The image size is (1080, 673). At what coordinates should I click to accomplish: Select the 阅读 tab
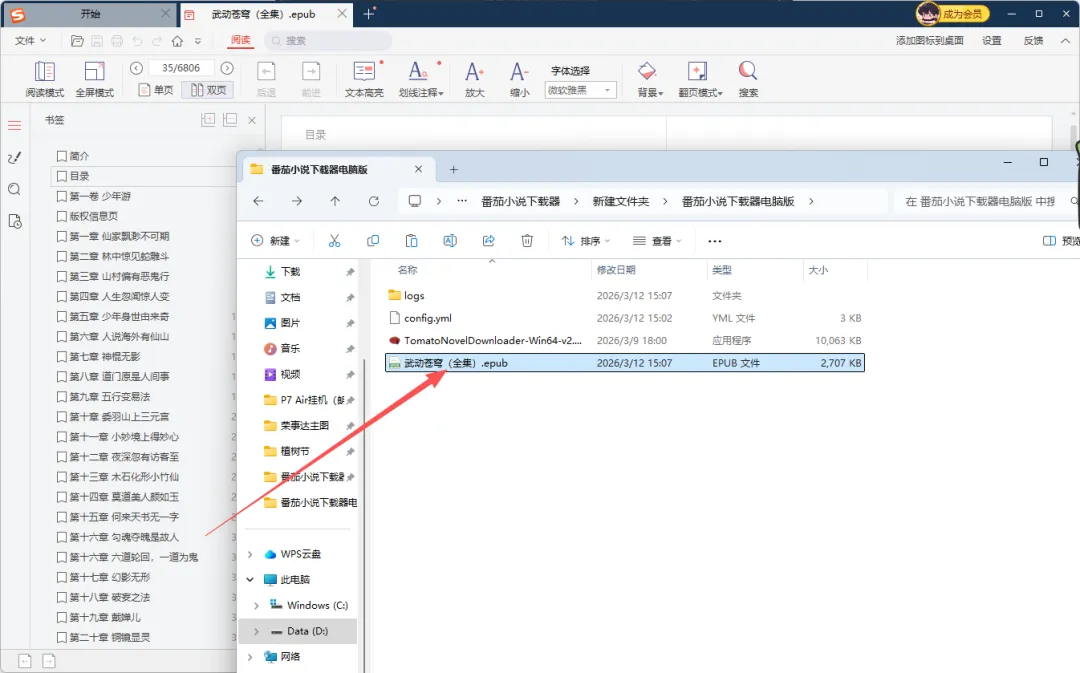click(240, 40)
